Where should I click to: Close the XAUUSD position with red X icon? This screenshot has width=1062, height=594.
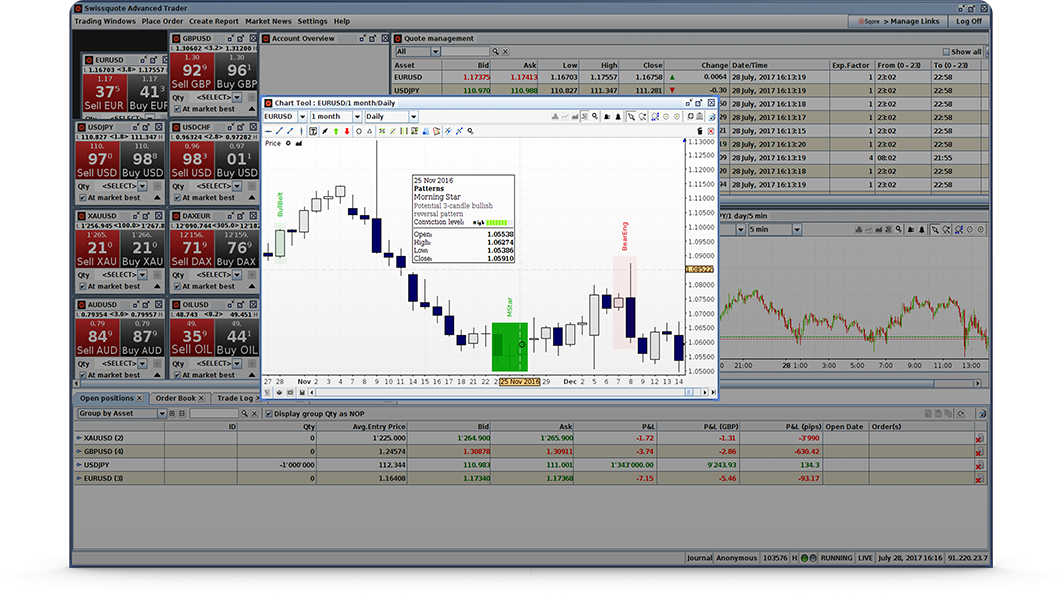click(979, 438)
